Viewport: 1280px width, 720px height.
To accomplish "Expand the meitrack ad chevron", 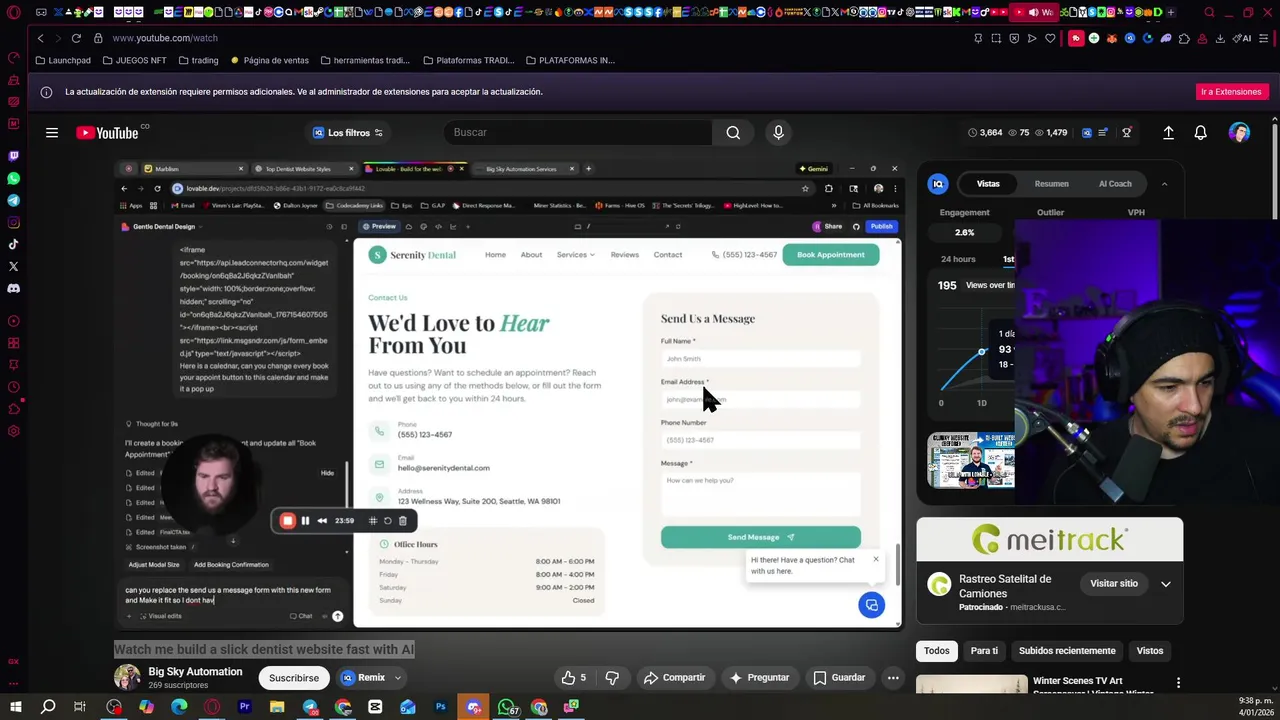I will [1165, 584].
